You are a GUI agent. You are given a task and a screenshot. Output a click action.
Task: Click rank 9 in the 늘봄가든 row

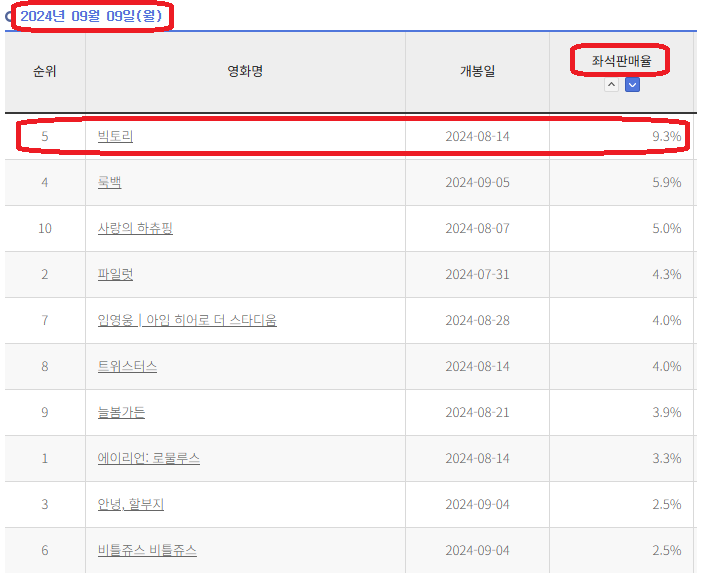[45, 412]
